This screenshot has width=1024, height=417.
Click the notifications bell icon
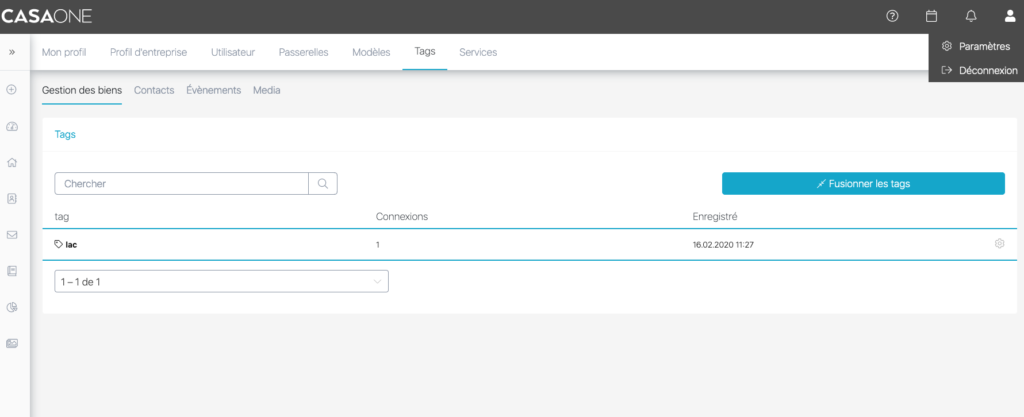click(970, 16)
